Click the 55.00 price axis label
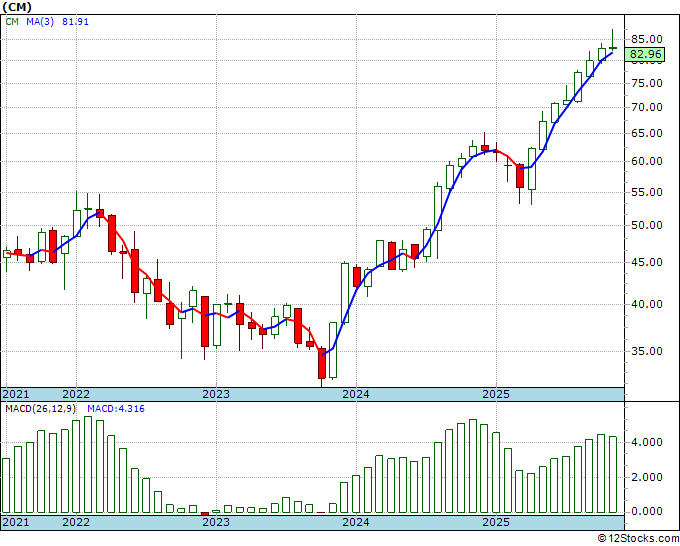 click(x=646, y=192)
